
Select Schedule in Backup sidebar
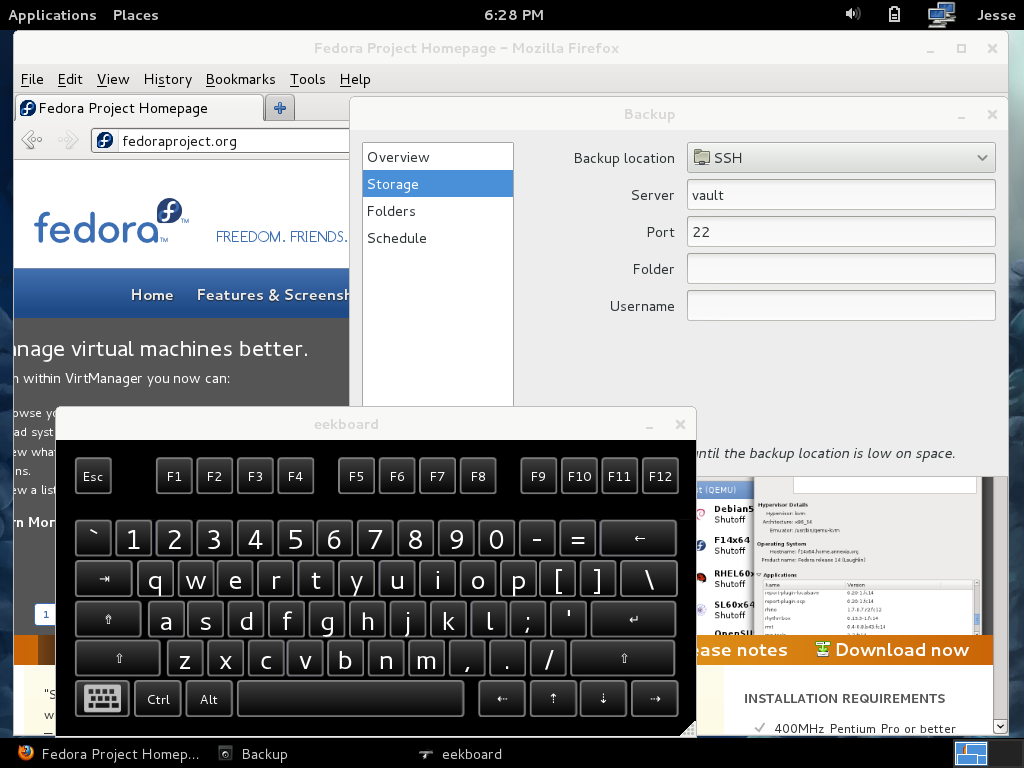tap(438, 238)
